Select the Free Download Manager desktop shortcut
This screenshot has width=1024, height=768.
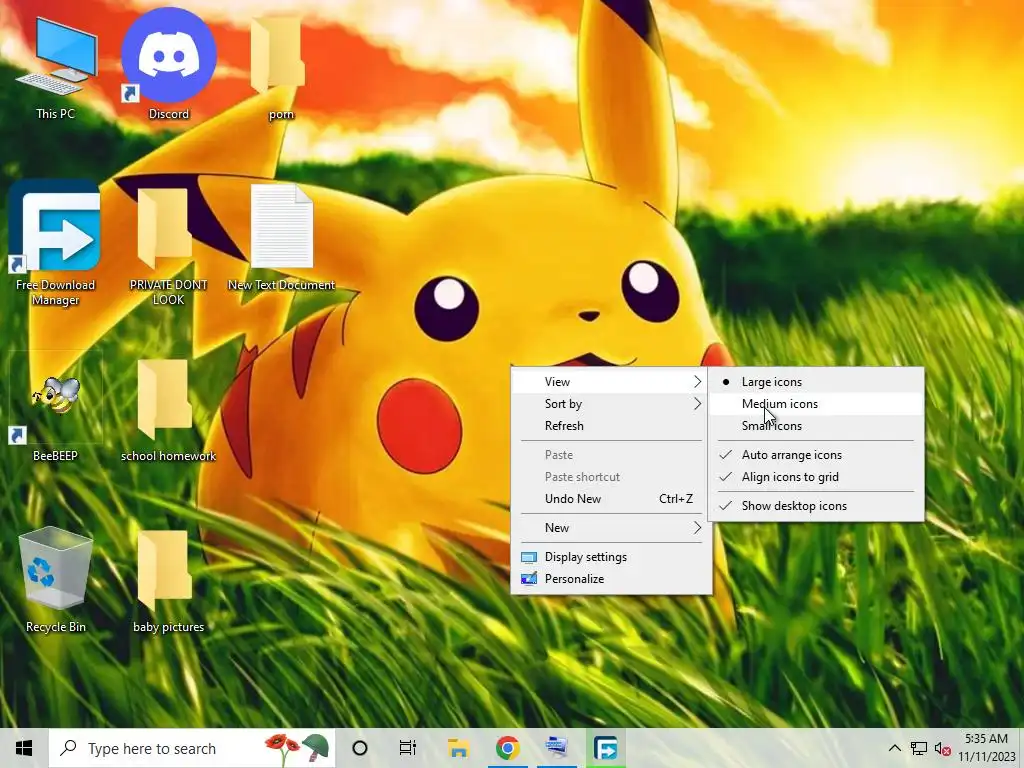click(x=56, y=244)
